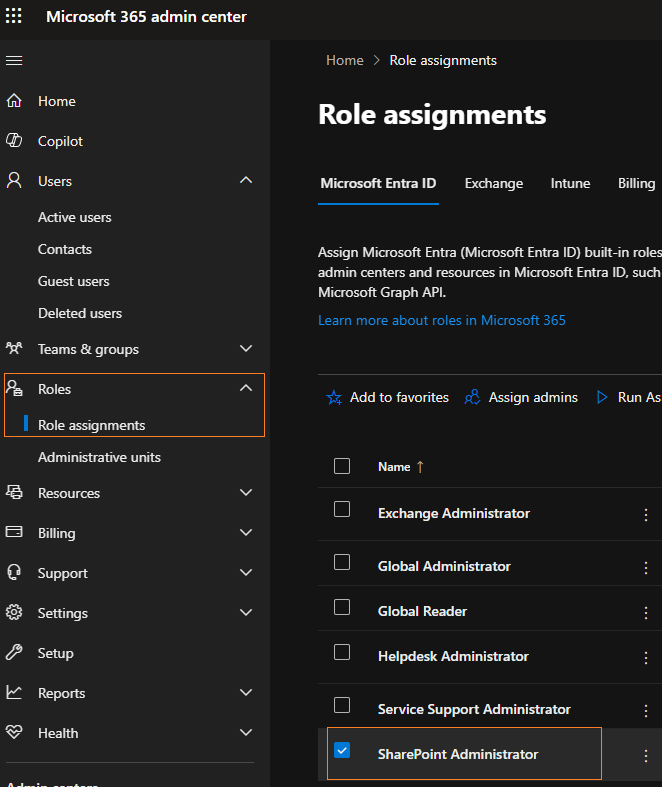Check the Service Support Administrator checkbox

(x=342, y=705)
